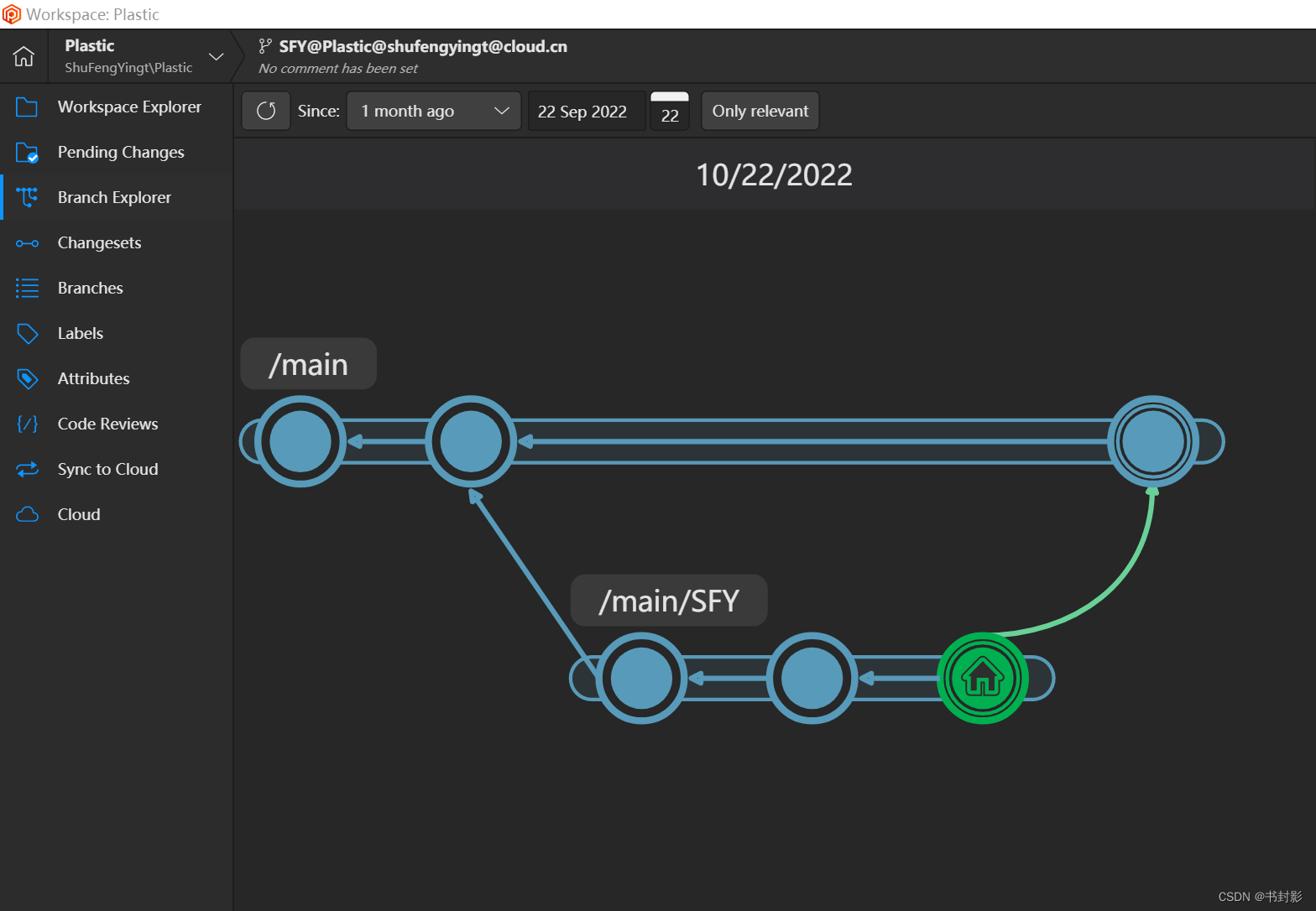Click the Code Reviews braces icon
1316x911 pixels.
pyautogui.click(x=27, y=424)
